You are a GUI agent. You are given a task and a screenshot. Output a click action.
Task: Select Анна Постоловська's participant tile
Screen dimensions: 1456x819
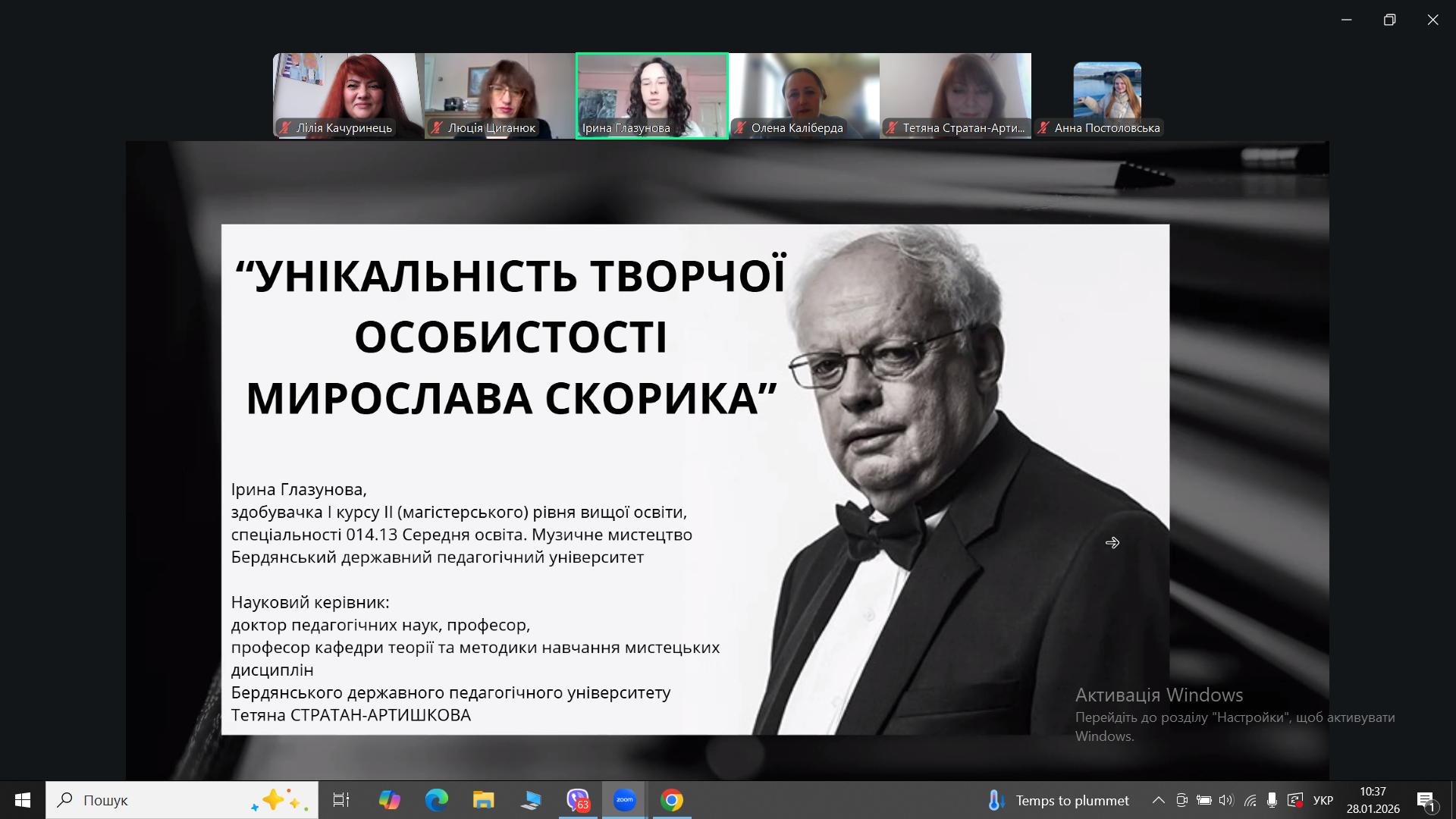1107,96
